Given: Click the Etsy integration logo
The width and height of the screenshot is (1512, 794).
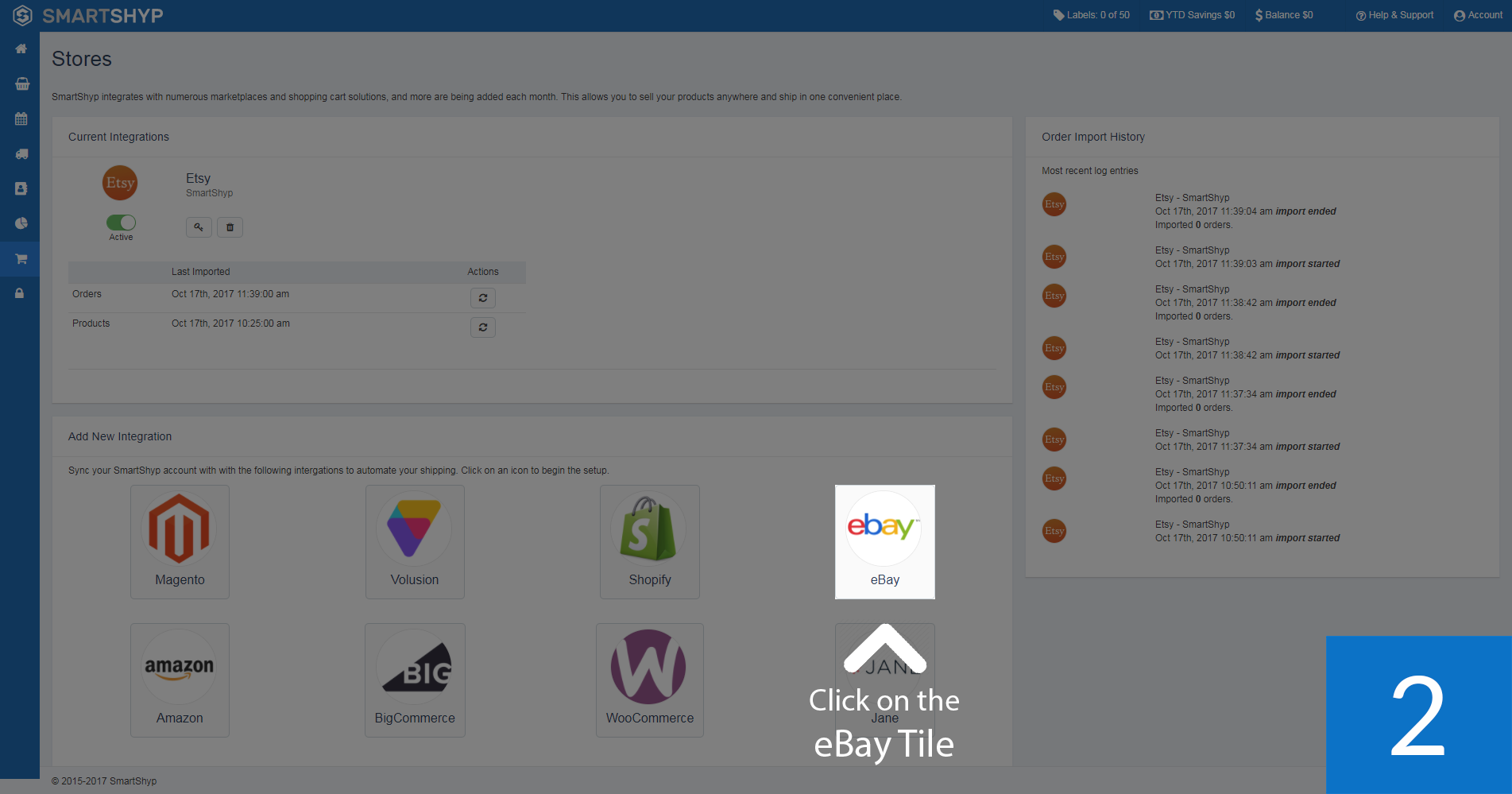Looking at the screenshot, I should pos(120,183).
